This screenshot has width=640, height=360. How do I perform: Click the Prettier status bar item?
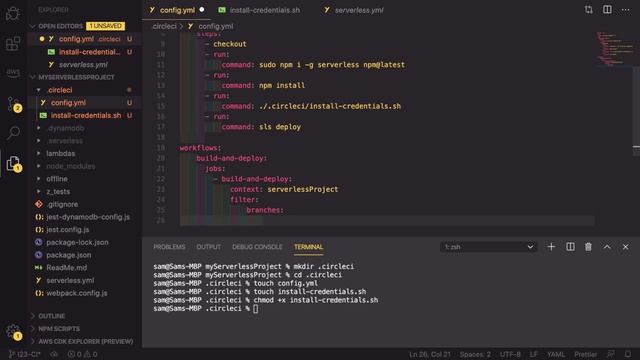pos(585,354)
